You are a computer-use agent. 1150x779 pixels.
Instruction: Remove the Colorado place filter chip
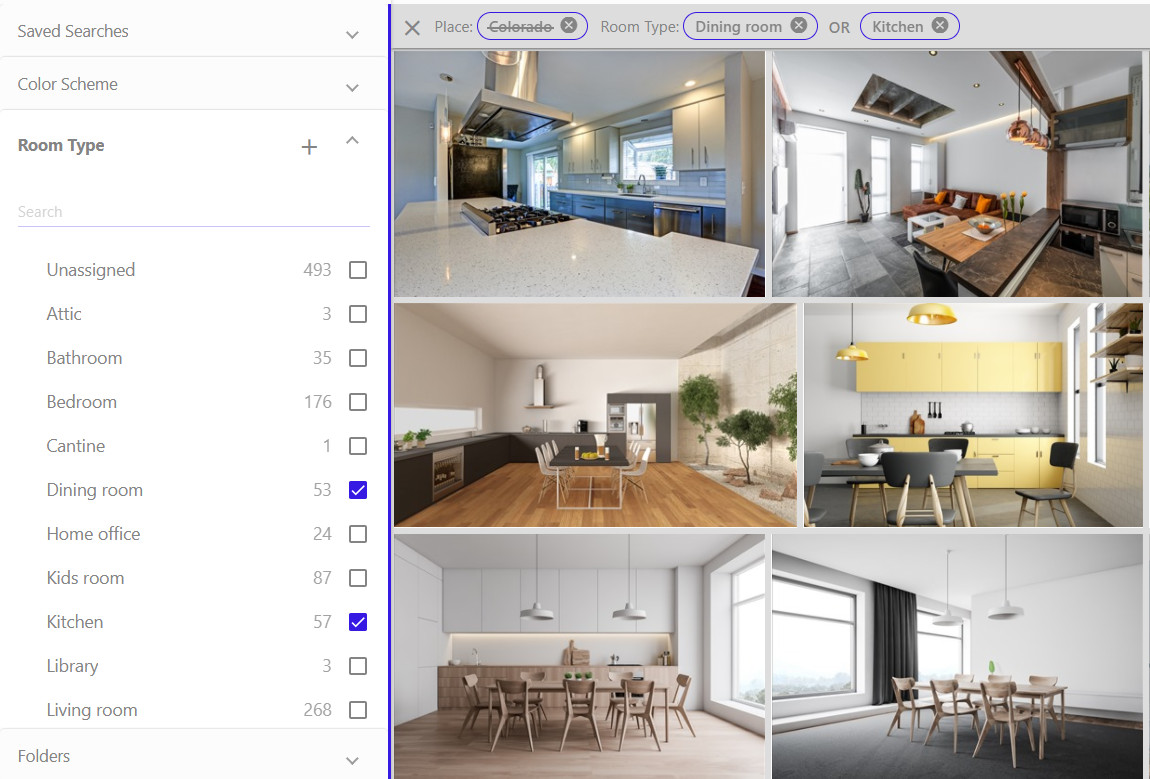(x=569, y=26)
